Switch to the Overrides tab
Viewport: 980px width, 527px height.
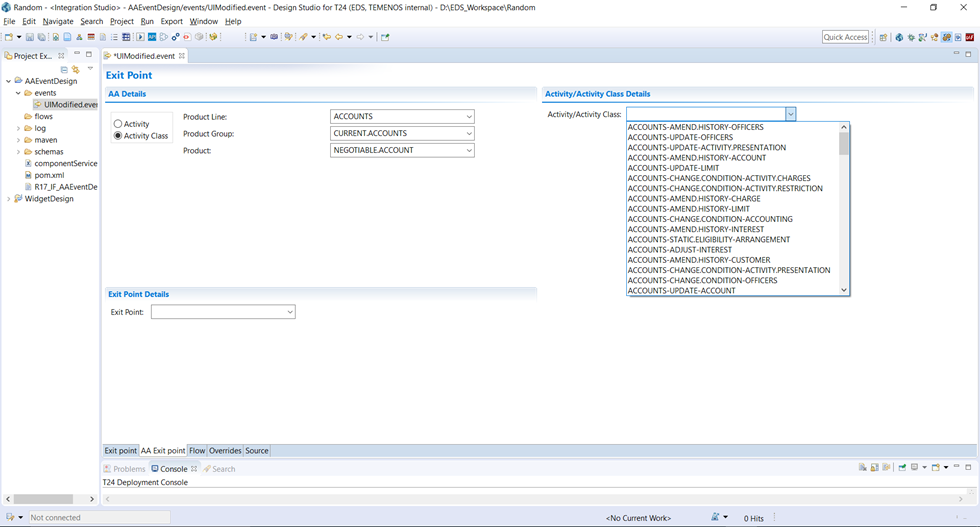point(225,451)
